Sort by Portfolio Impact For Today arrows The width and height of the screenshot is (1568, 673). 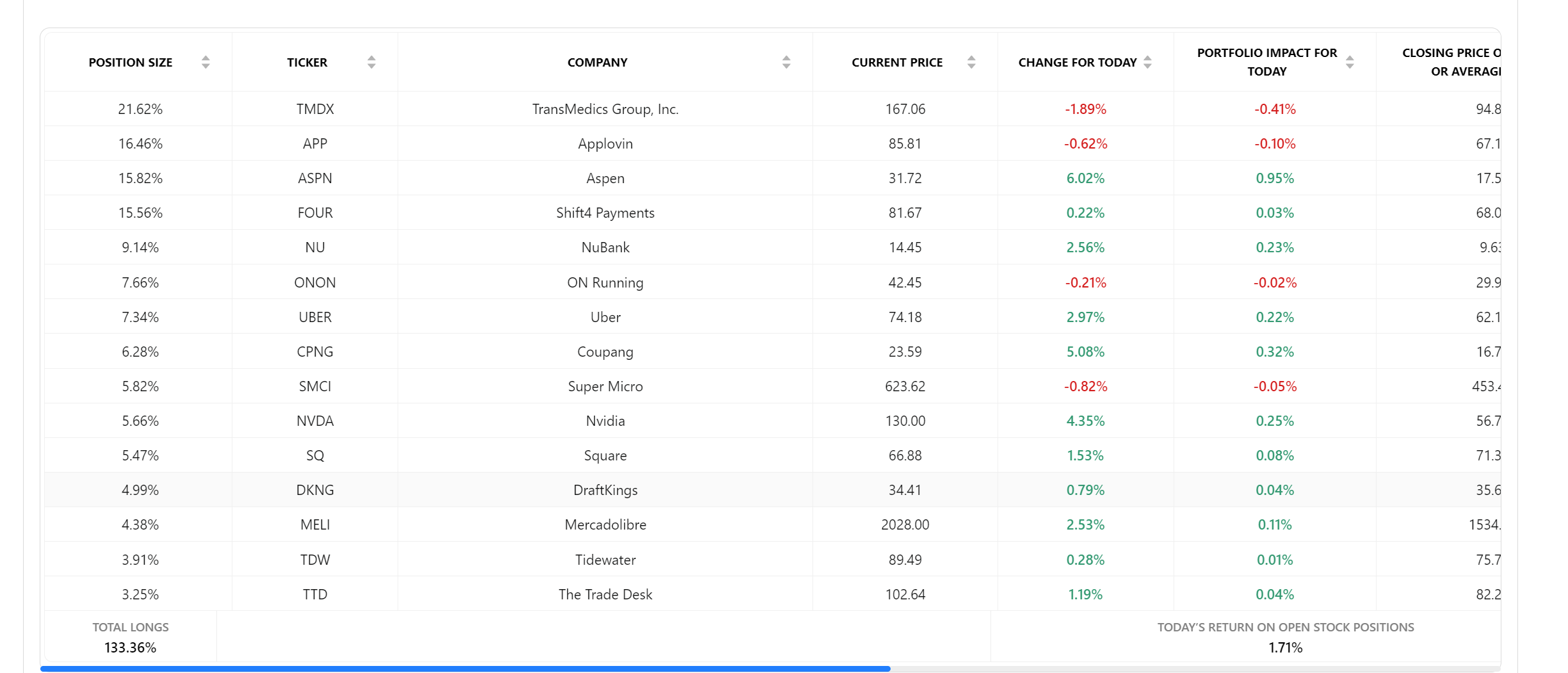[1350, 62]
